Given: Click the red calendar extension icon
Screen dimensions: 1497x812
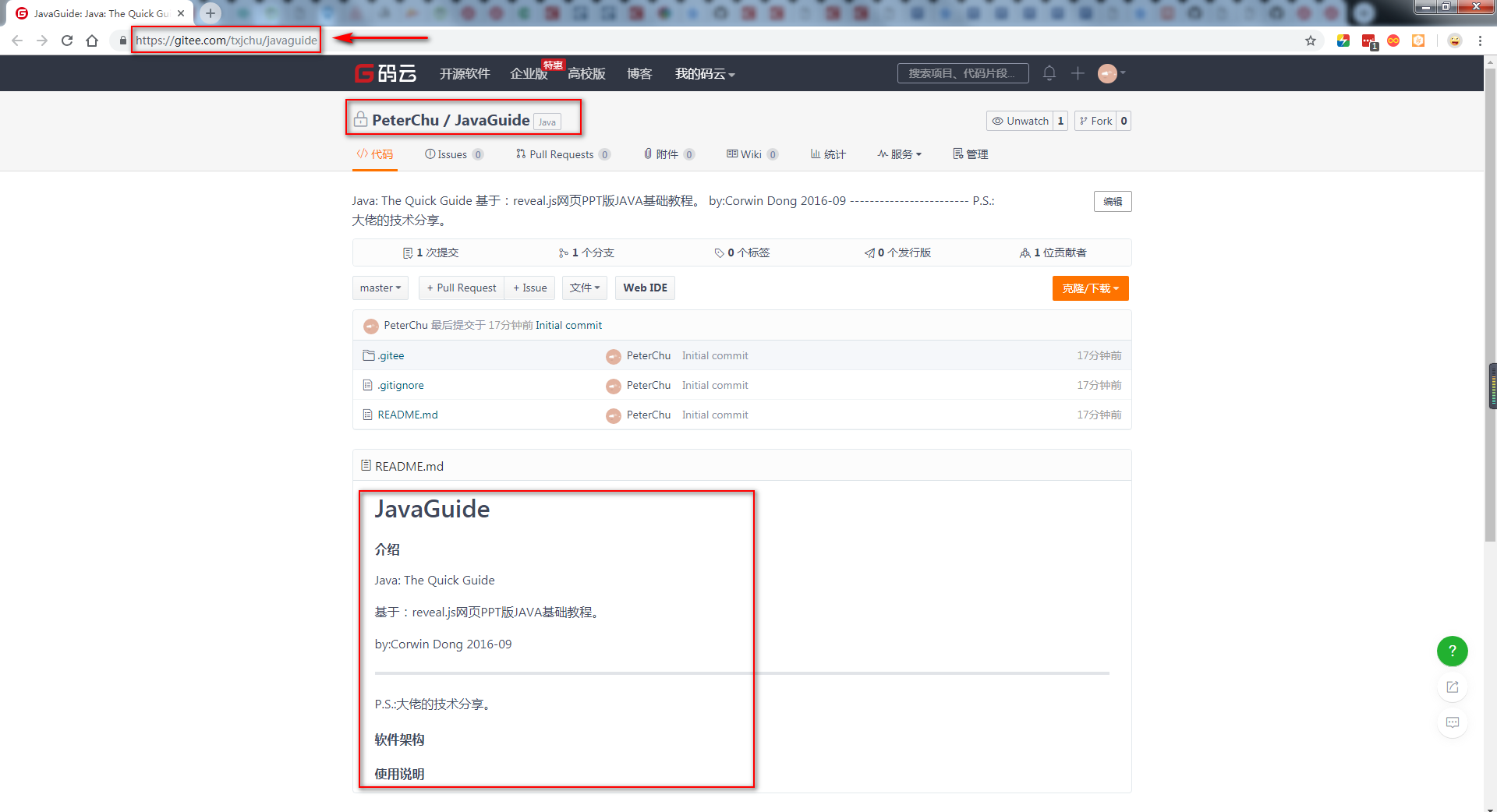Looking at the screenshot, I should coord(1369,41).
